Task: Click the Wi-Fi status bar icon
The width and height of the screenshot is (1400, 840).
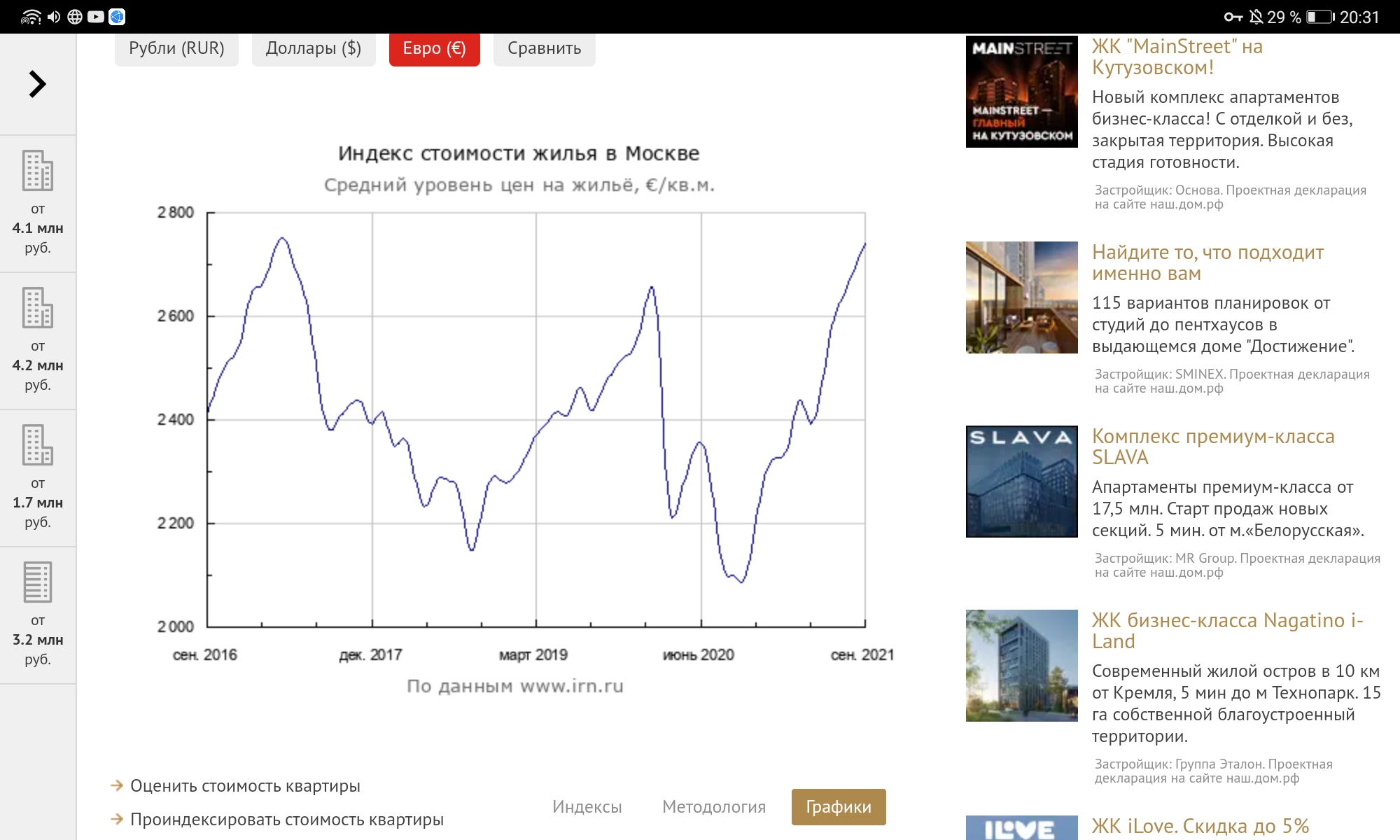Action: coord(31,17)
